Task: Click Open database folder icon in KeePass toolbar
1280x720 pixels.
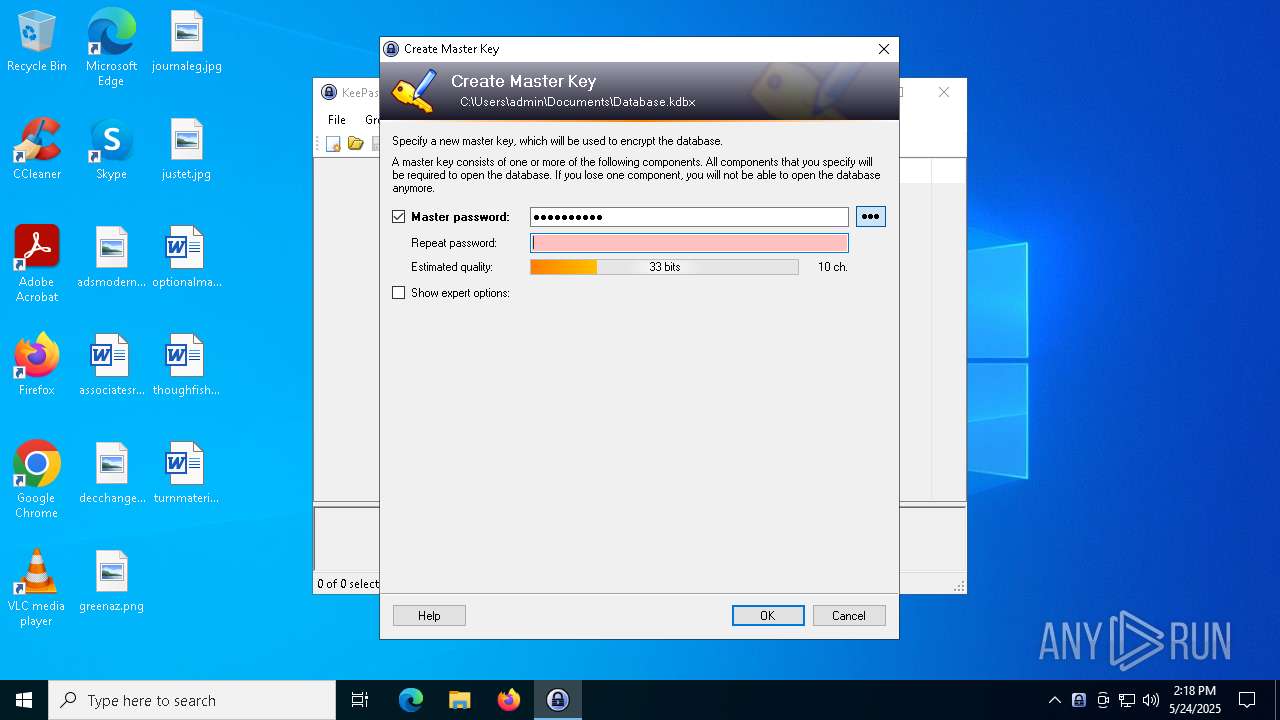Action: click(355, 144)
